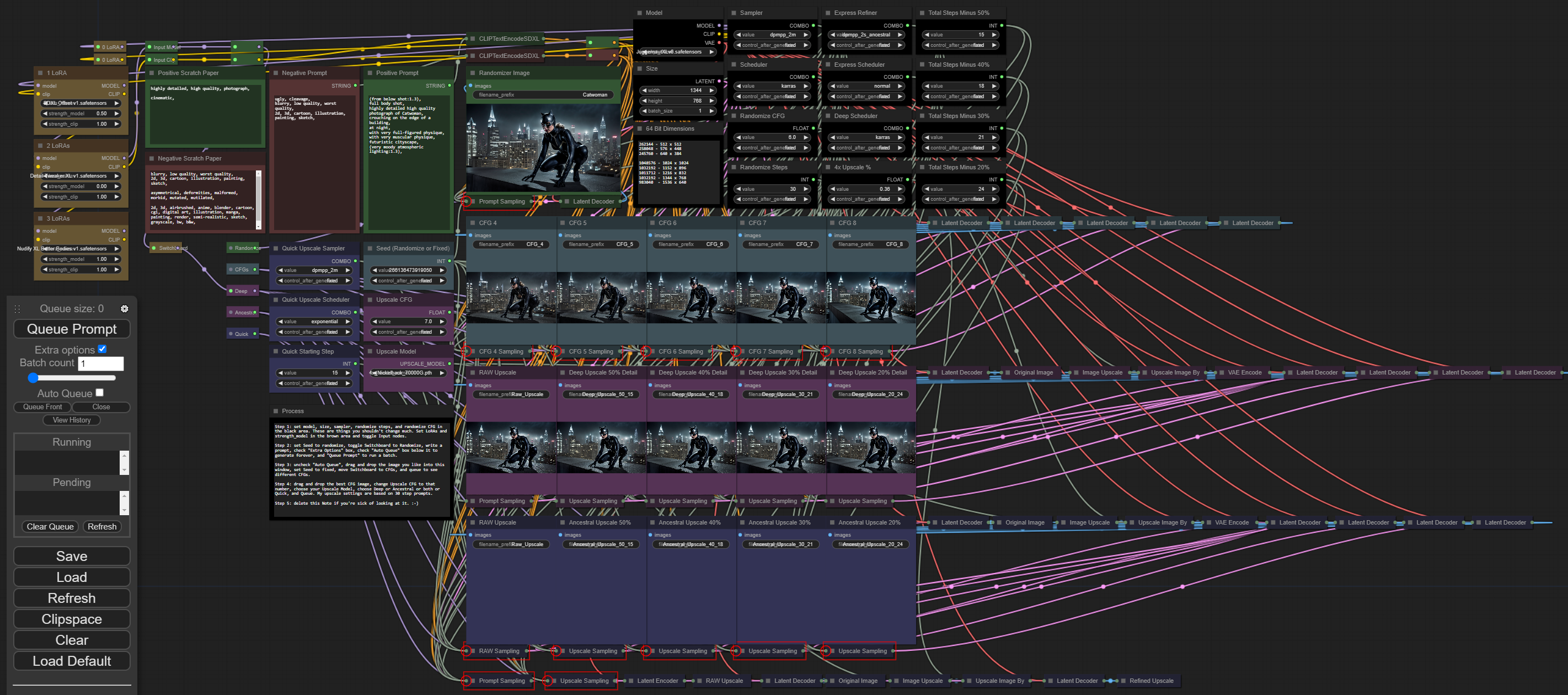The height and width of the screenshot is (695, 1568).
Task: Select the Randomizer Image Catwoman preview
Action: [543, 148]
